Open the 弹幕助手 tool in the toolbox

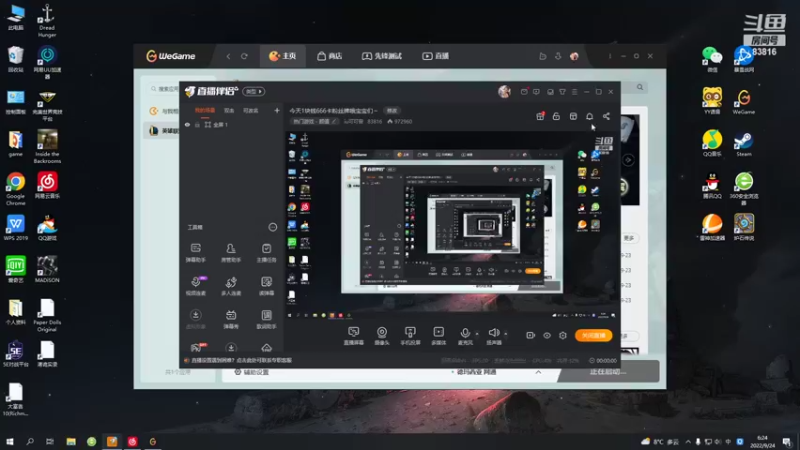[x=195, y=253]
